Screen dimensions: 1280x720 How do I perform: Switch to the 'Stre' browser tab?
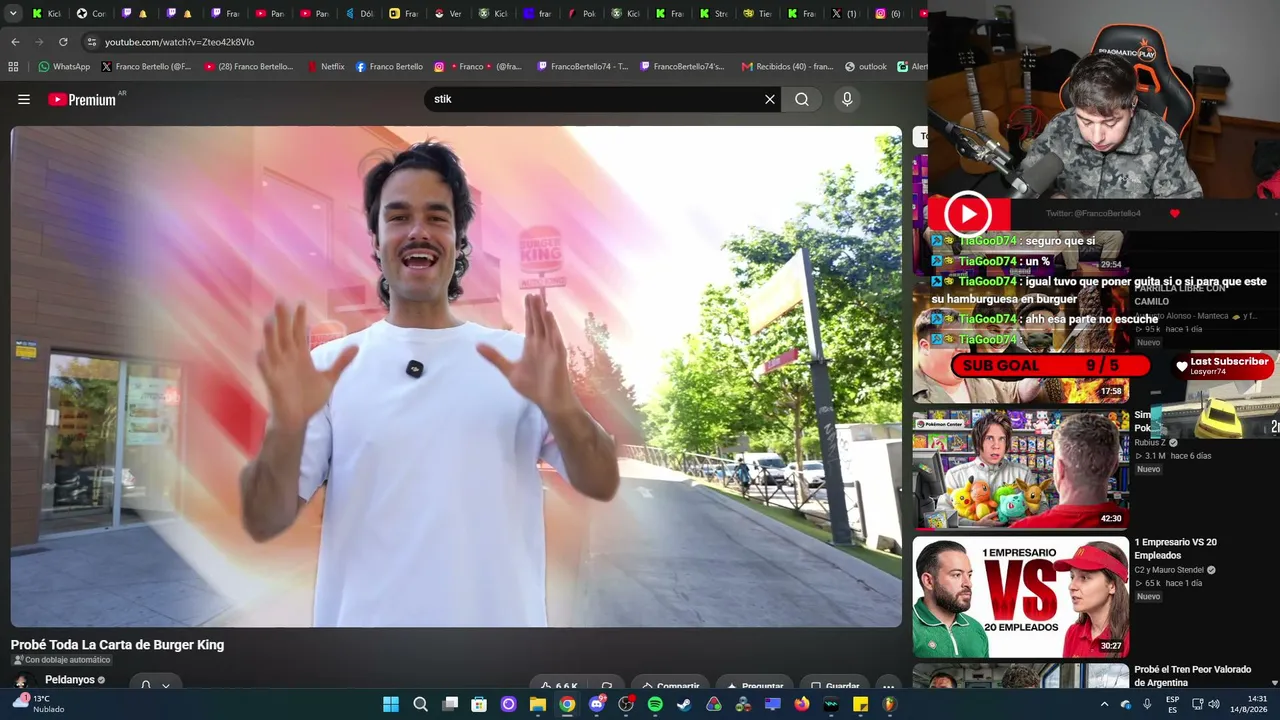click(713, 14)
